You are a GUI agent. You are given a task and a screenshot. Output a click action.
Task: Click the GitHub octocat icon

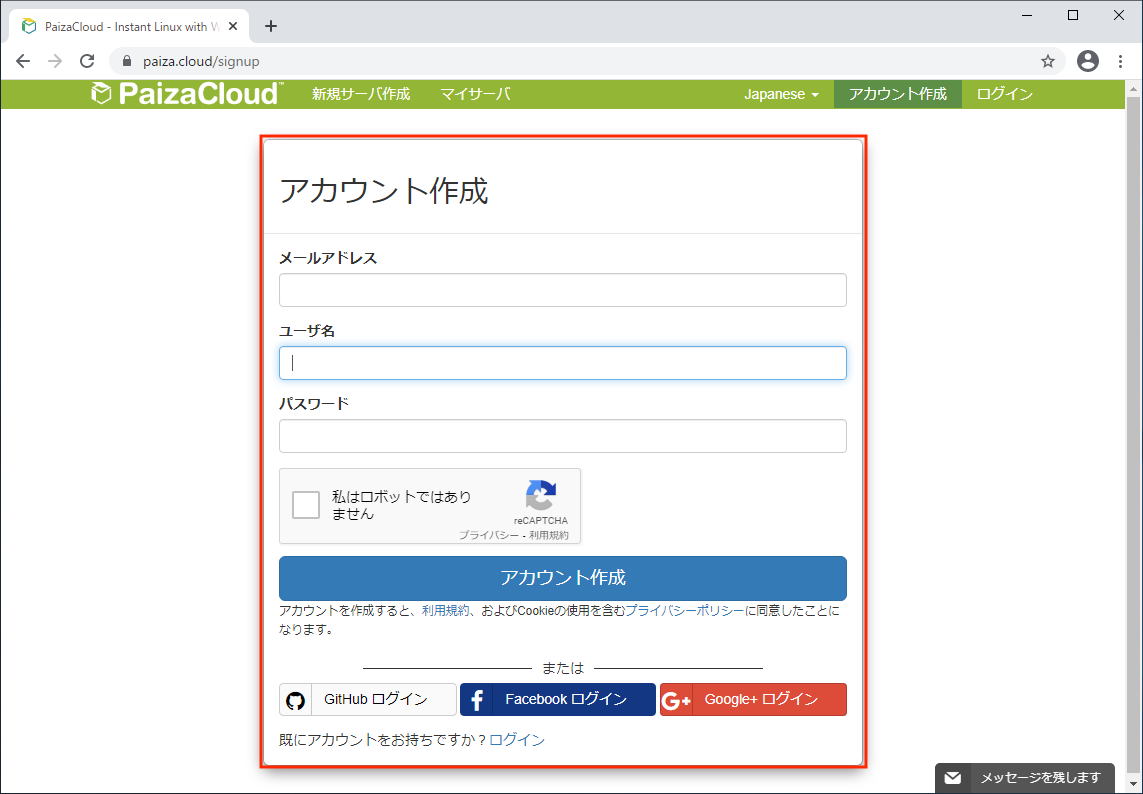[x=295, y=700]
